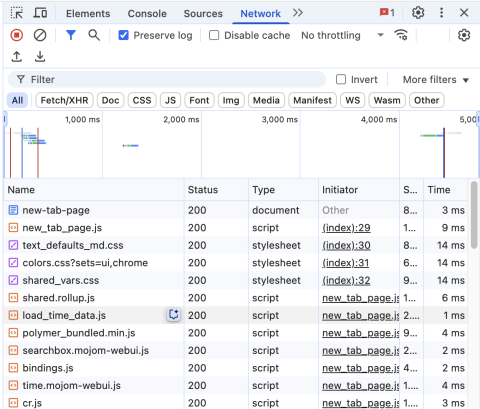
Task: Filter requests by WS type
Action: click(352, 100)
